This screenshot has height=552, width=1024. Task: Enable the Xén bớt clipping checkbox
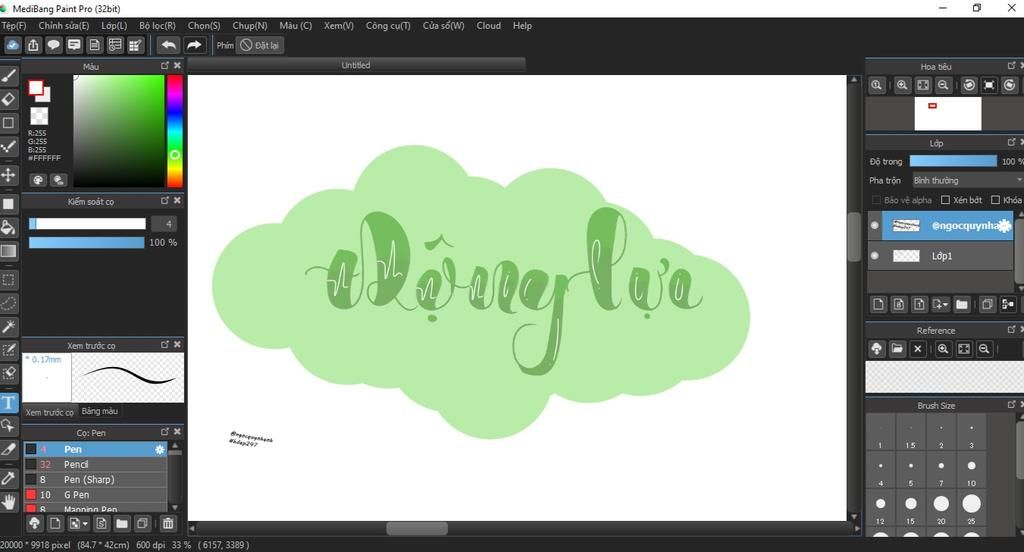click(x=945, y=200)
